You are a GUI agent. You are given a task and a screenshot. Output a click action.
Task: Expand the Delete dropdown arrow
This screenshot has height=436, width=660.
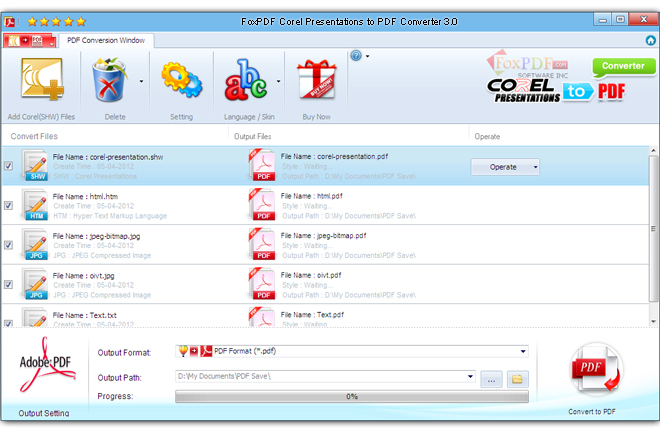[x=141, y=81]
